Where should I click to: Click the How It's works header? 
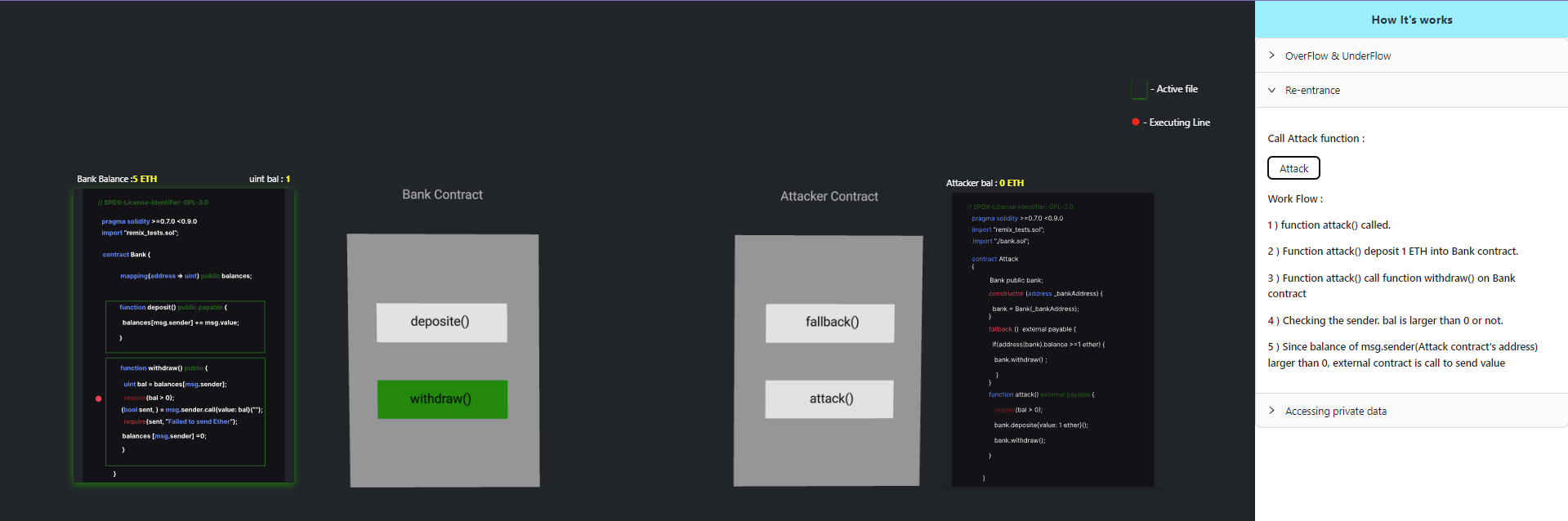[x=1411, y=20]
